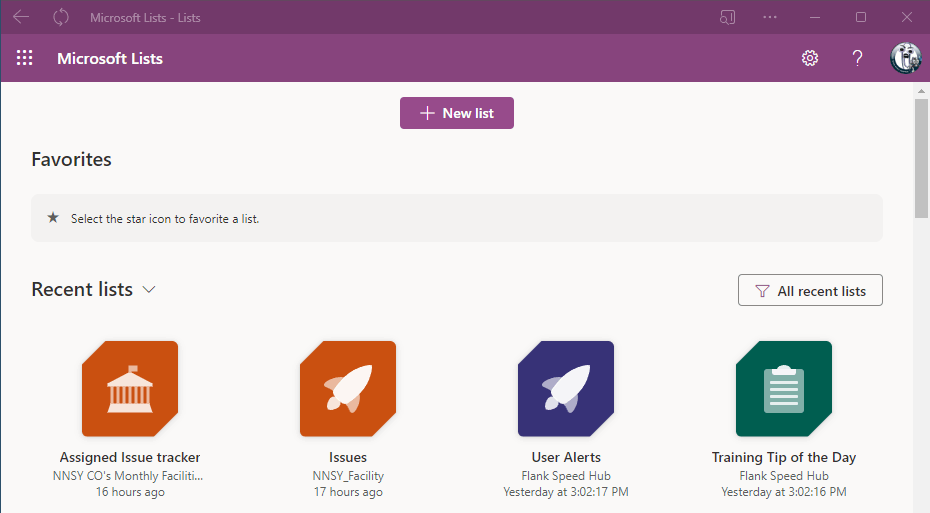Click the User Alerts title text
The height and width of the screenshot is (513, 930).
[566, 457]
